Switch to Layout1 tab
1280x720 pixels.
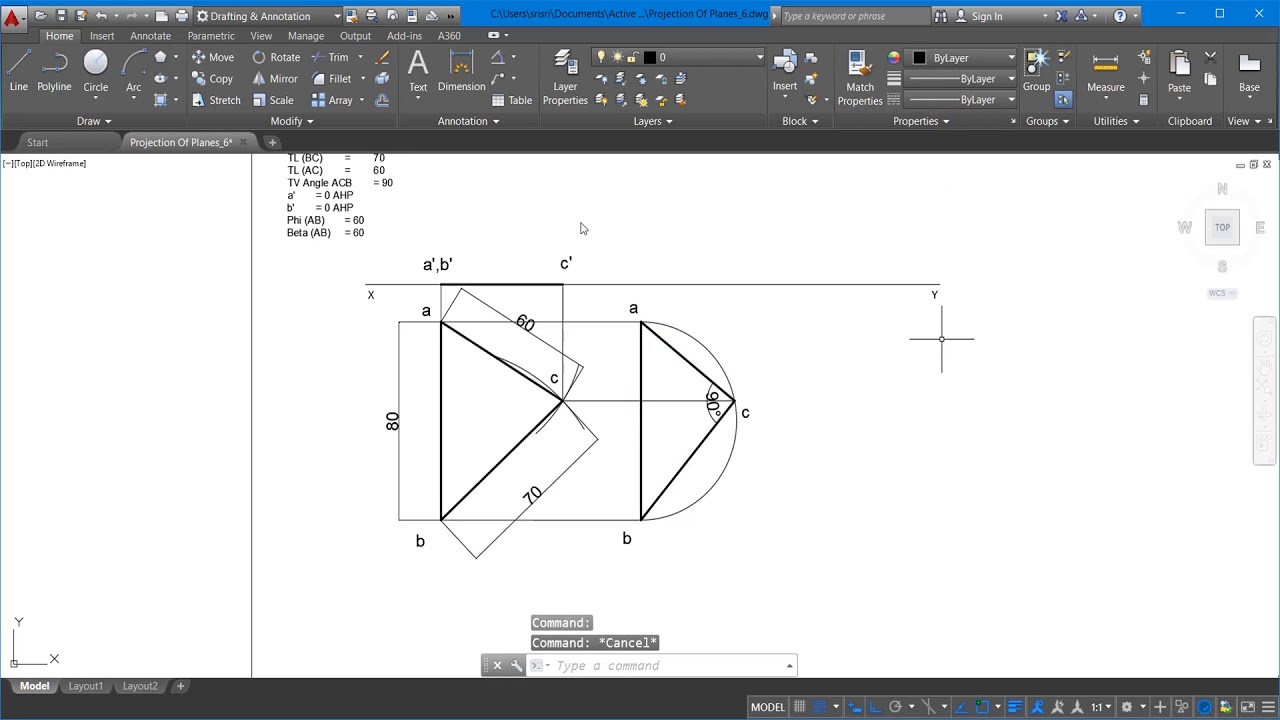(x=85, y=686)
